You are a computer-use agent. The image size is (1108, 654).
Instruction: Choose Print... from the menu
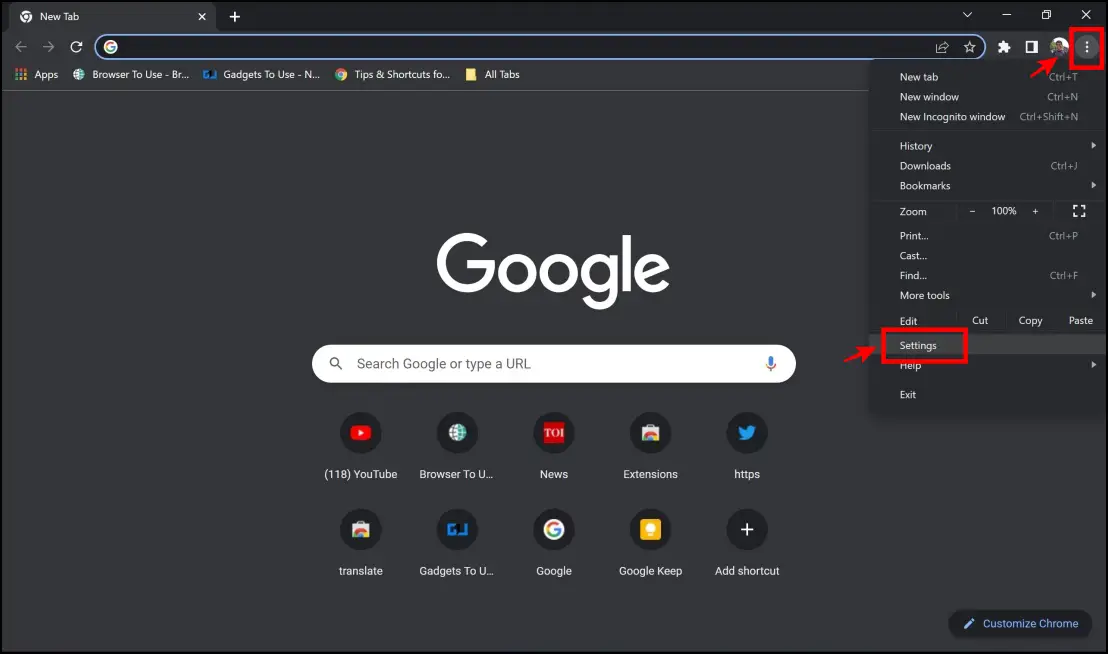click(988, 236)
